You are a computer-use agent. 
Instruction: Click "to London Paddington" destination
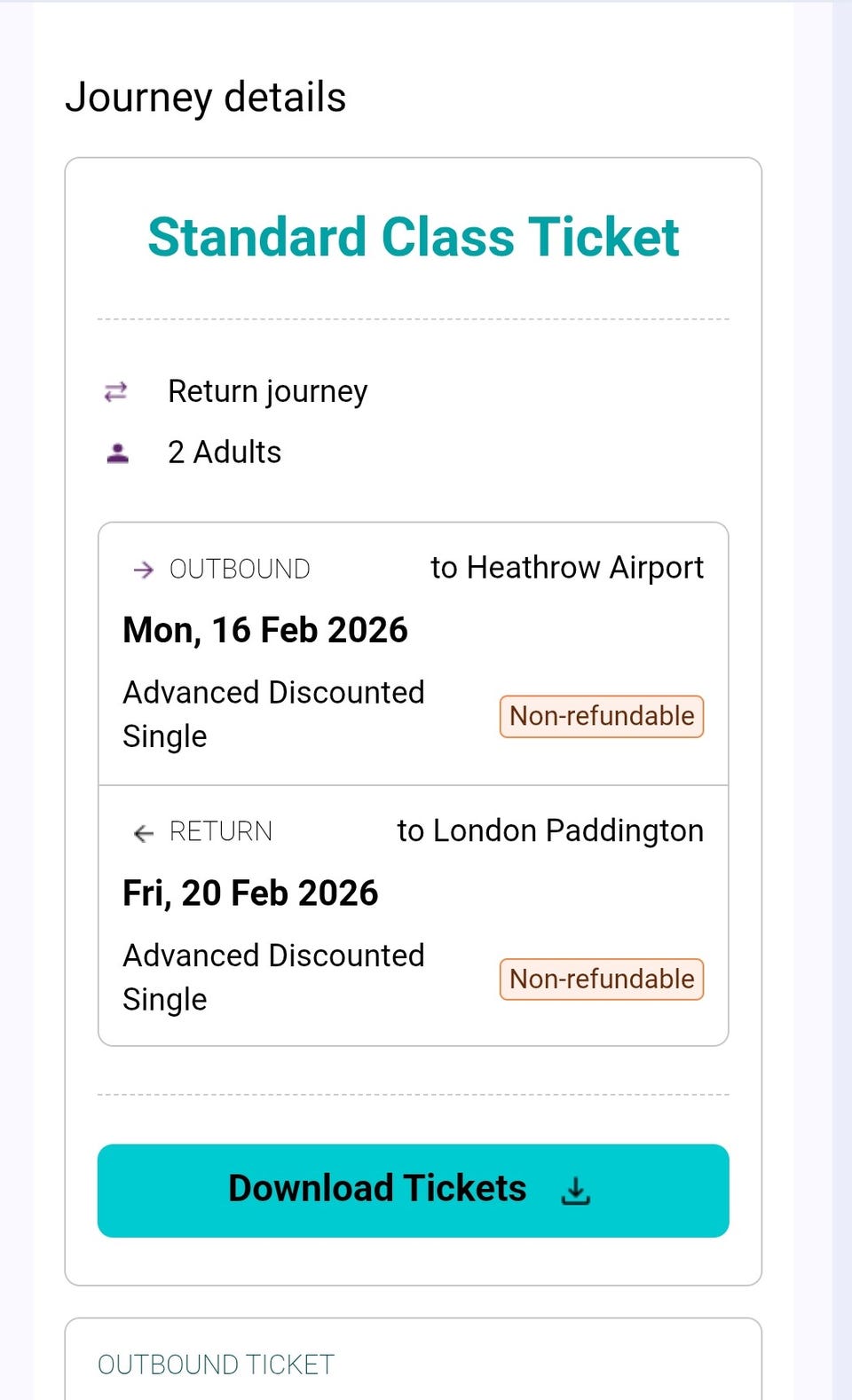point(550,830)
